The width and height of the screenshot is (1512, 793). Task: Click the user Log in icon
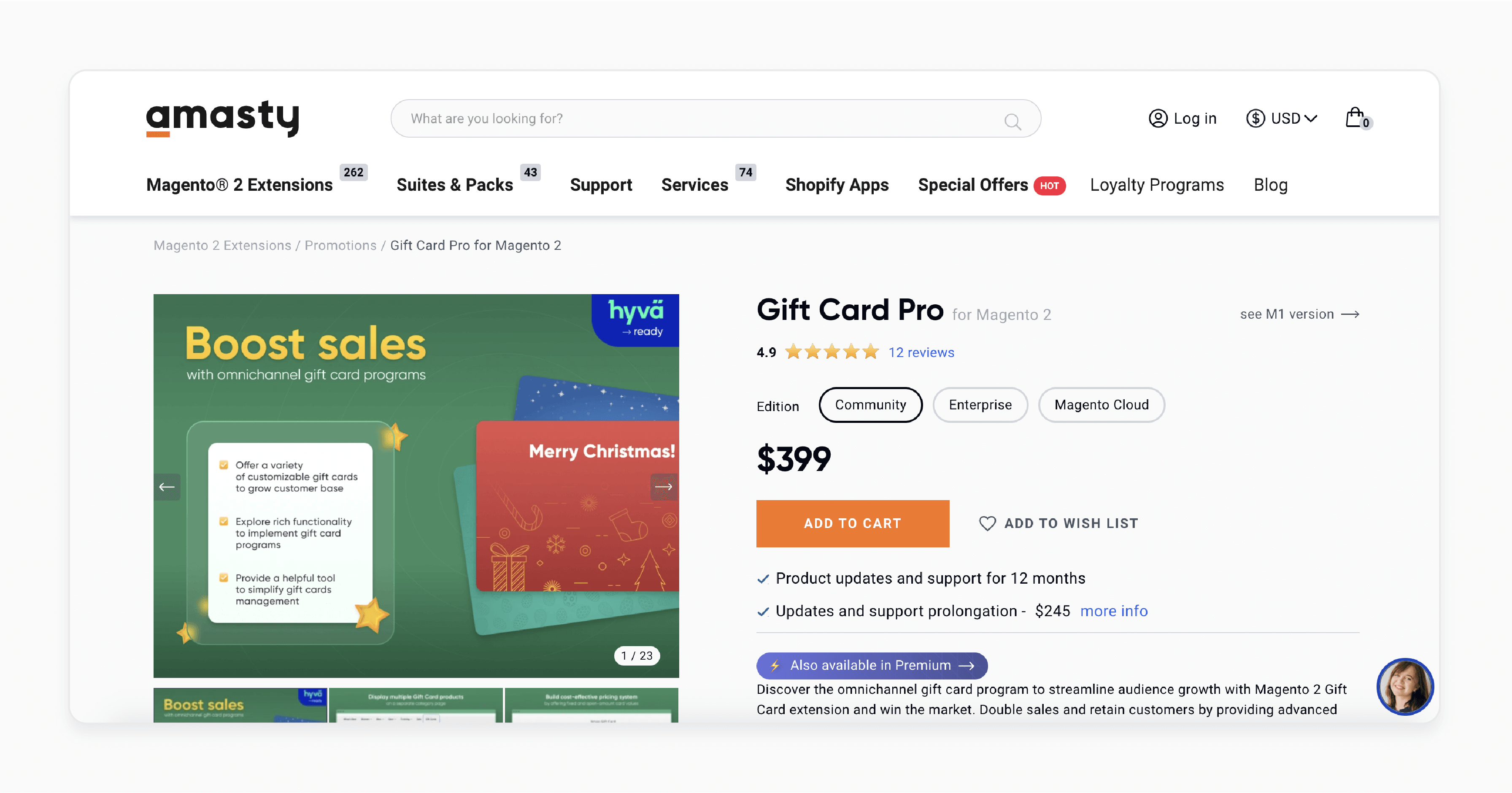1158,118
